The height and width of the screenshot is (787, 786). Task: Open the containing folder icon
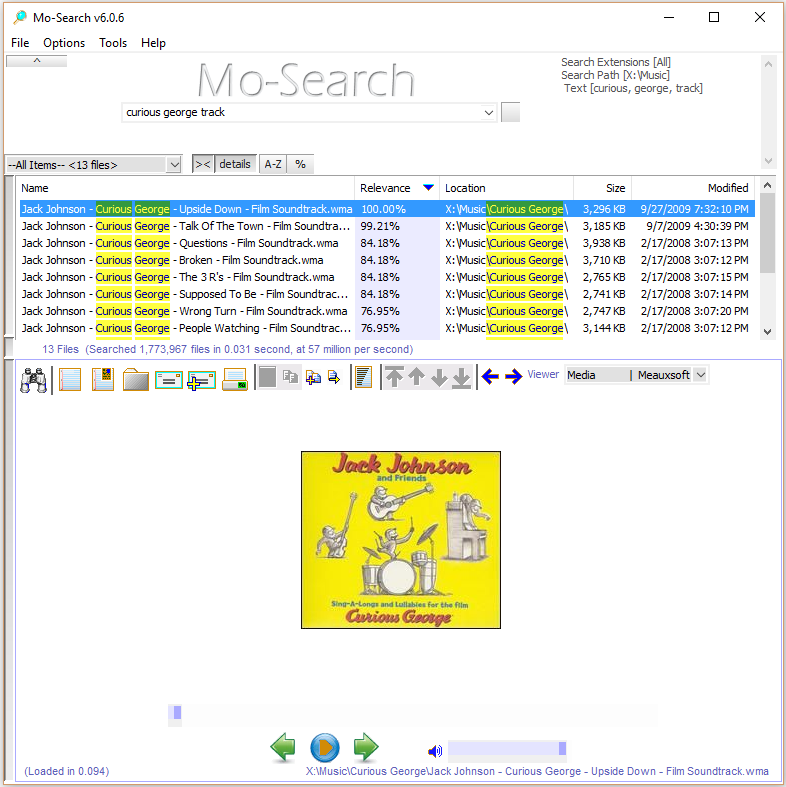pyautogui.click(x=136, y=379)
